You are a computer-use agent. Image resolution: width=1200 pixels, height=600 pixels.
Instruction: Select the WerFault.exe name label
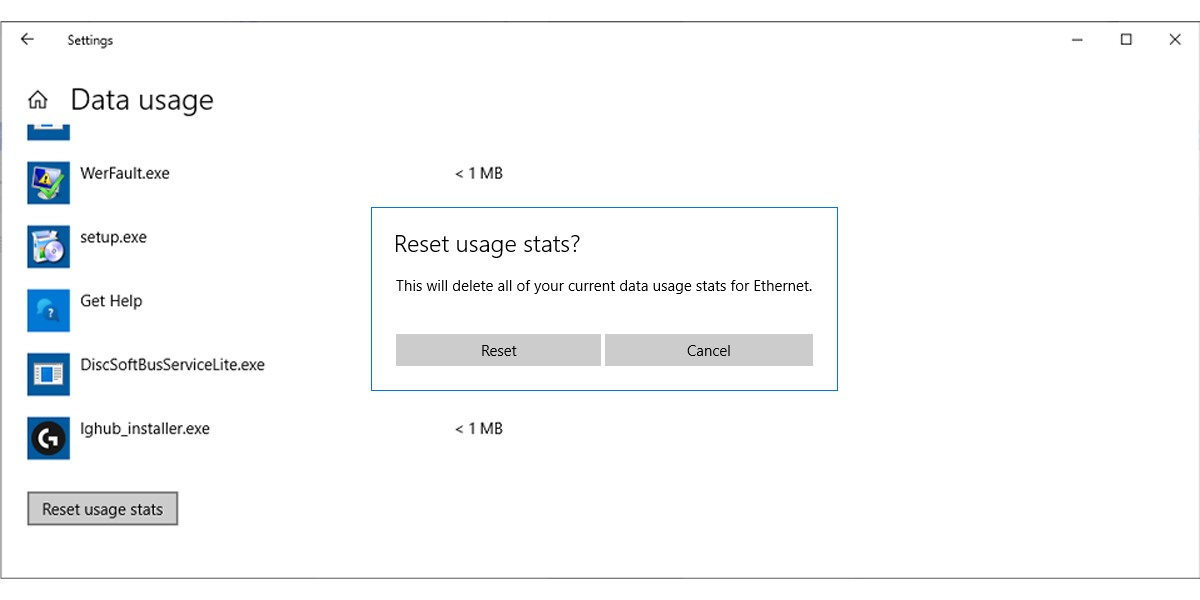point(124,171)
